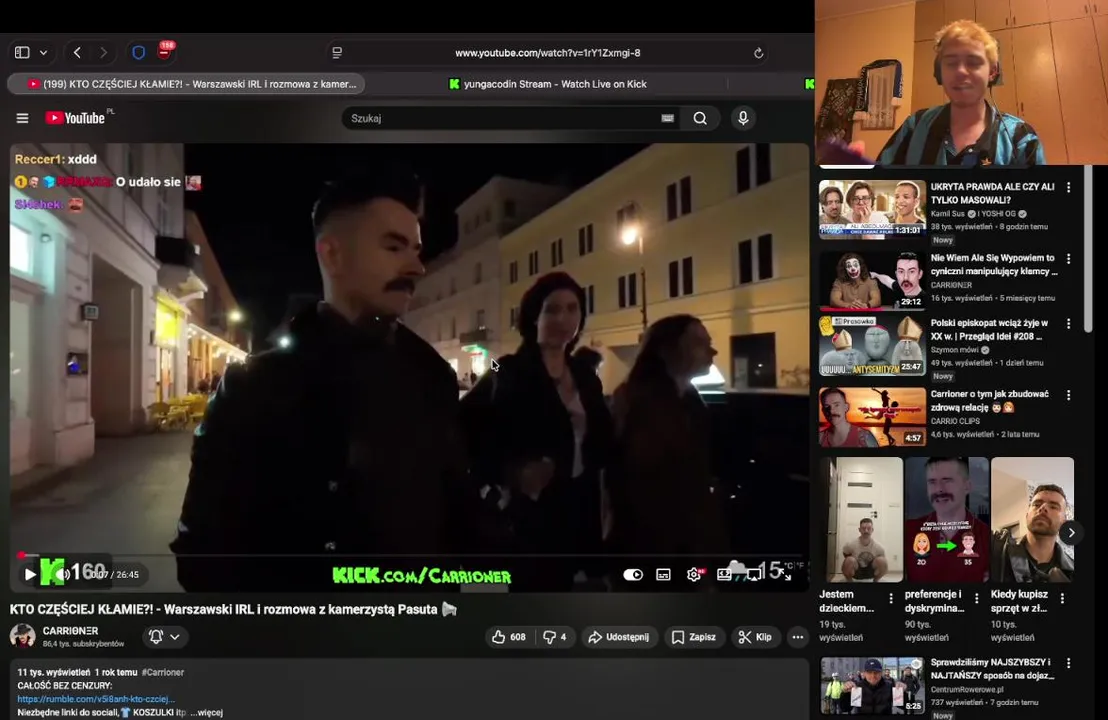Open the Szymon mówi channel name

[955, 350]
